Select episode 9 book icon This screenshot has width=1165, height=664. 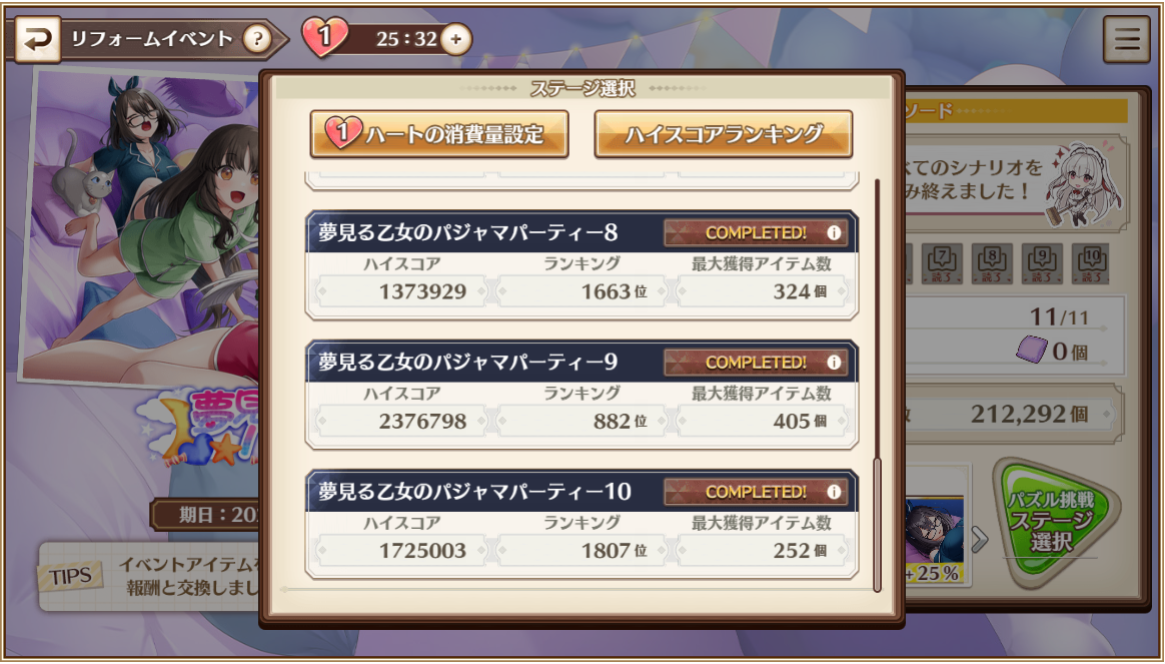(1041, 263)
